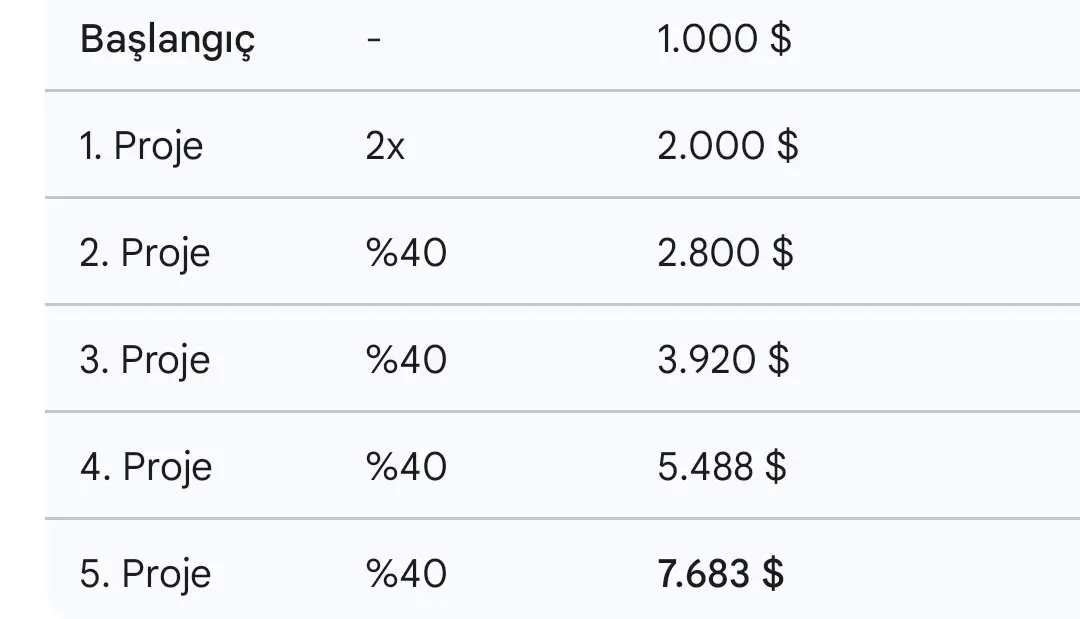Click the dollar sign after 7.683
This screenshot has height=619, width=1080.
773,574
